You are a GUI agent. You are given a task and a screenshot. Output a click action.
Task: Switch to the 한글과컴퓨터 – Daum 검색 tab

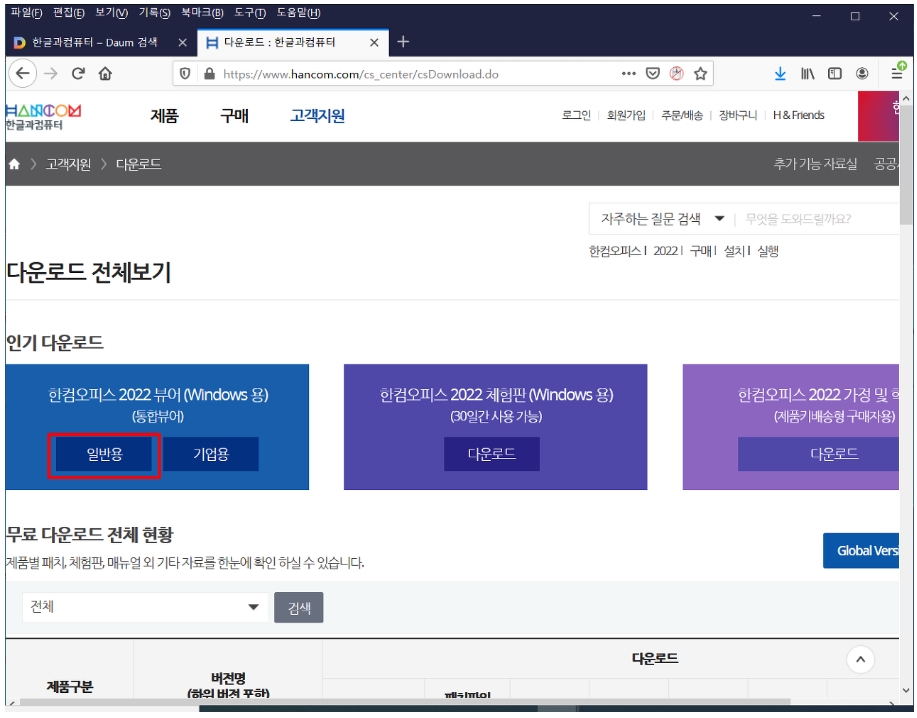[94, 43]
